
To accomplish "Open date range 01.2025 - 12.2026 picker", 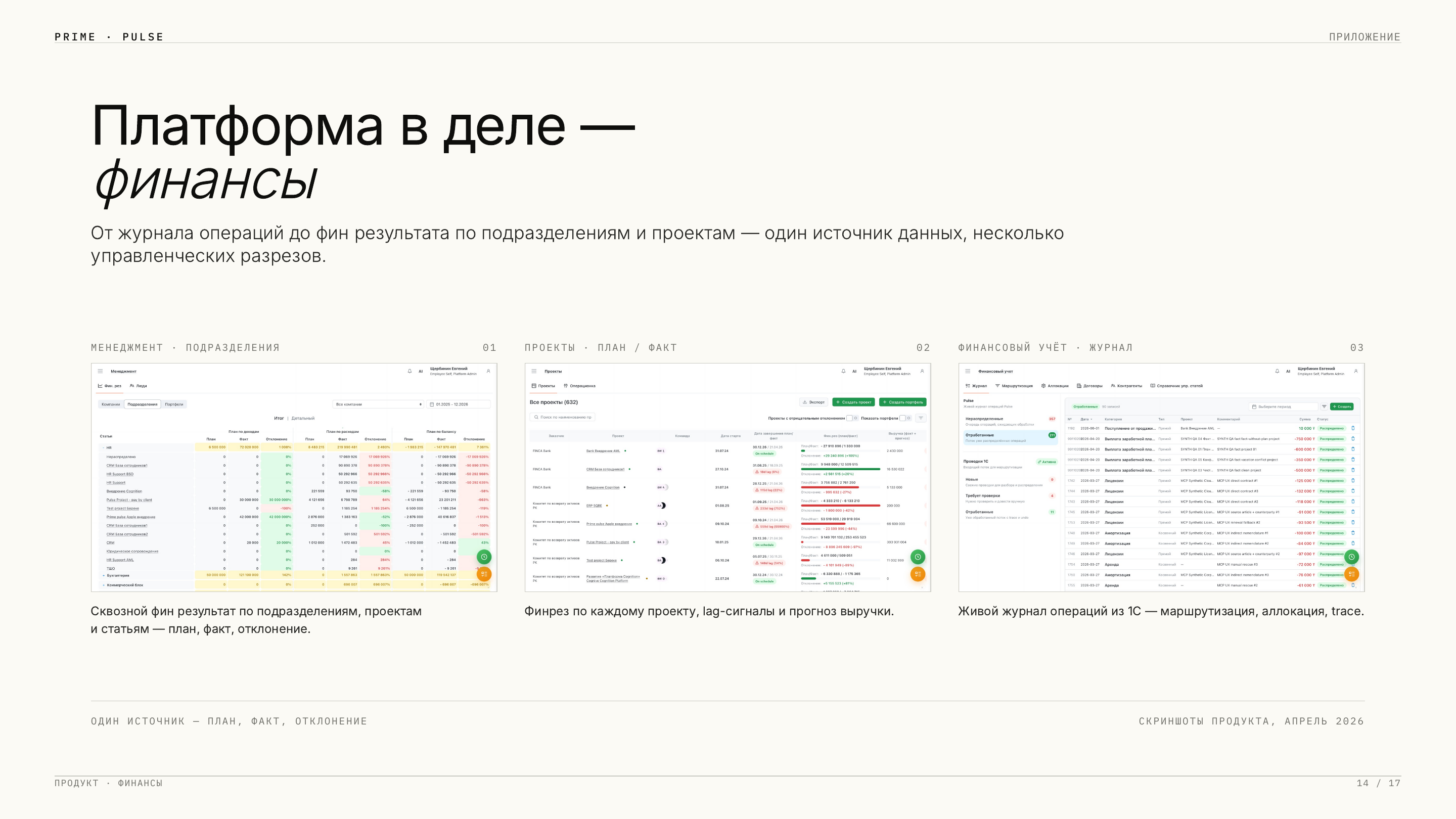I will tap(459, 404).
